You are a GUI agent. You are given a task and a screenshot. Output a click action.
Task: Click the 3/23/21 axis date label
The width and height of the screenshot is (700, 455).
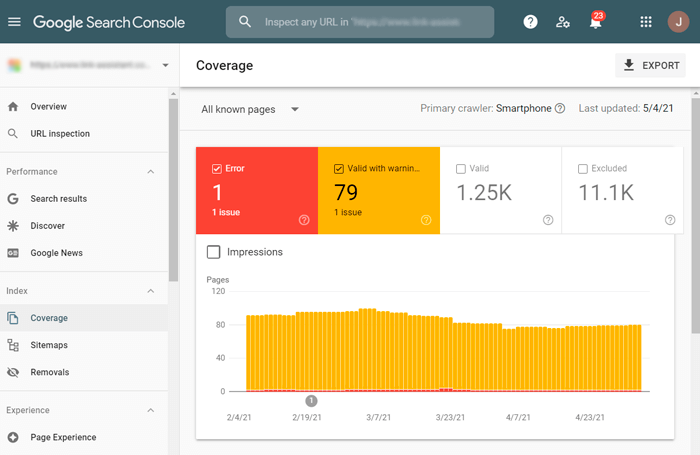click(450, 417)
